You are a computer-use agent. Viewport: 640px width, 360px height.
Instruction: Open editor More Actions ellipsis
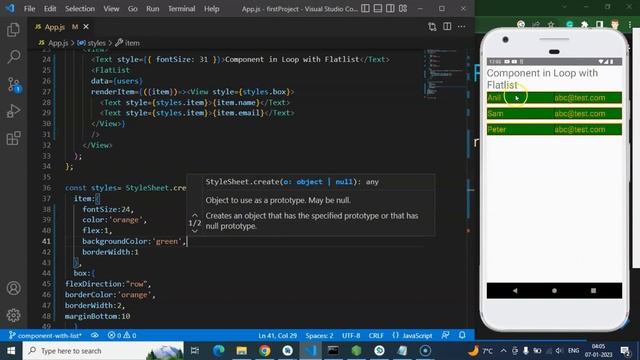(462, 27)
